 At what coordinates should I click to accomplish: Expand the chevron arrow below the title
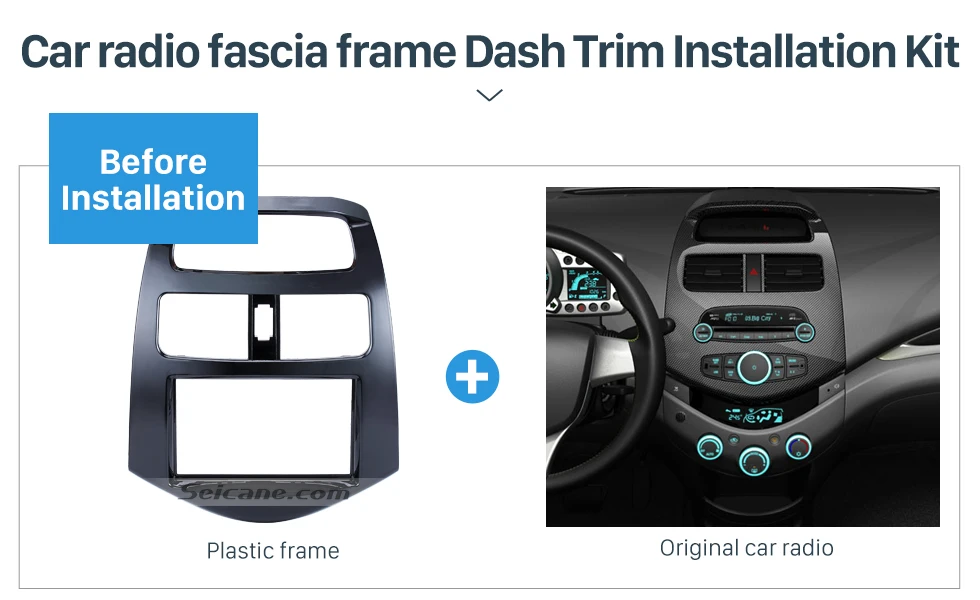[489, 95]
